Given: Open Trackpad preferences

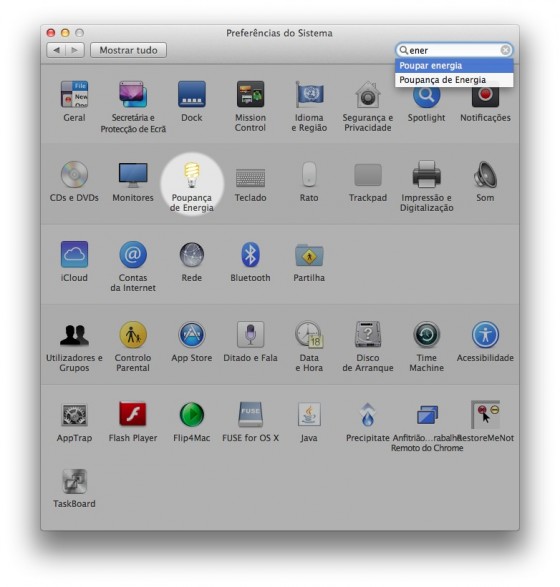Looking at the screenshot, I should click(368, 174).
